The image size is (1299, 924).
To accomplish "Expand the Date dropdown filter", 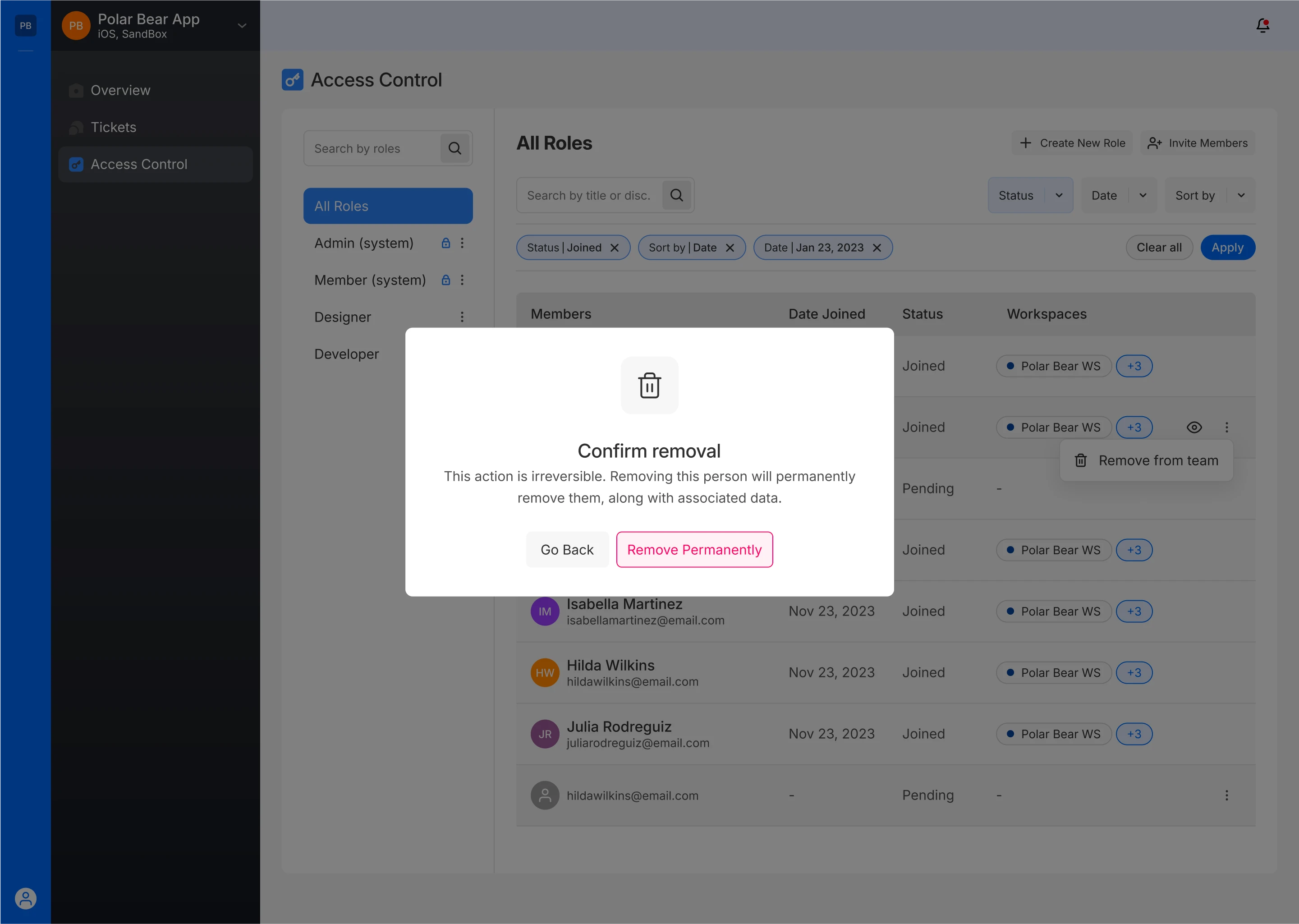I will 1142,195.
